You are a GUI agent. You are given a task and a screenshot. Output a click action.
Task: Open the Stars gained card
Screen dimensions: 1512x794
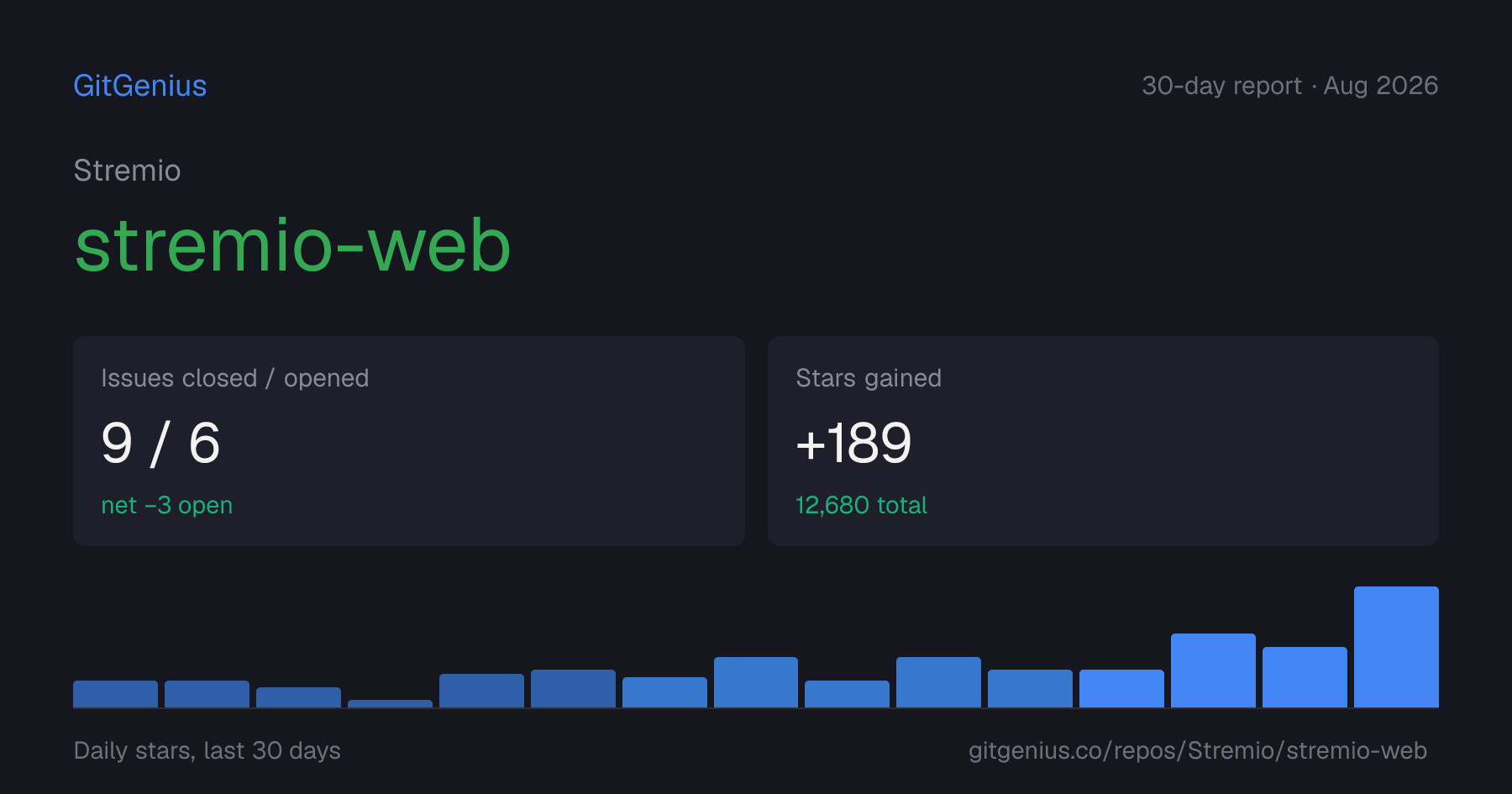(x=1103, y=441)
